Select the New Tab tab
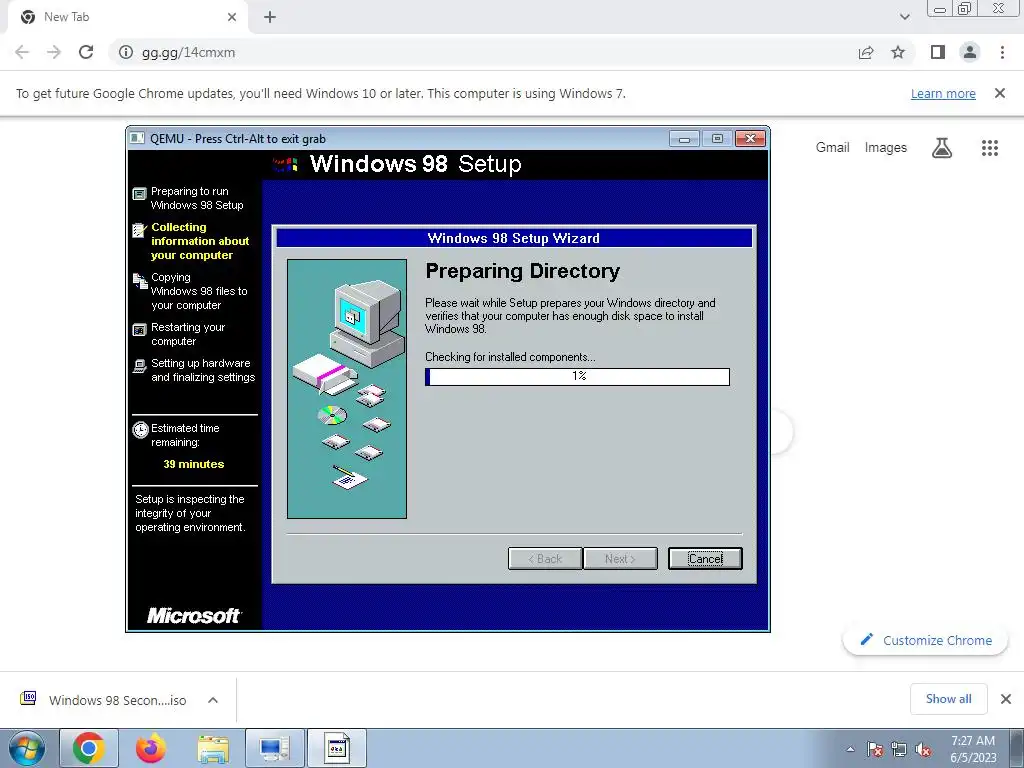This screenshot has height=768, width=1024. 127,17
